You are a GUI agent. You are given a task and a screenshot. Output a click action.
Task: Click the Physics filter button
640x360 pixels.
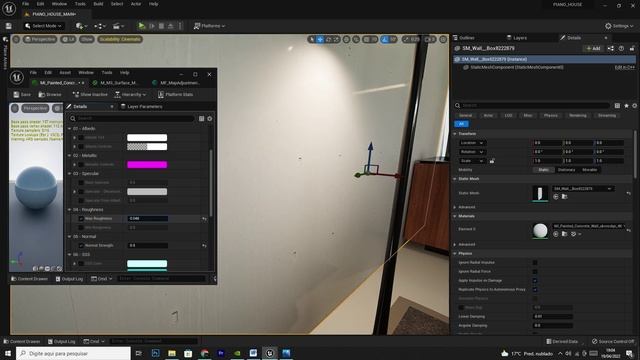[x=551, y=116]
